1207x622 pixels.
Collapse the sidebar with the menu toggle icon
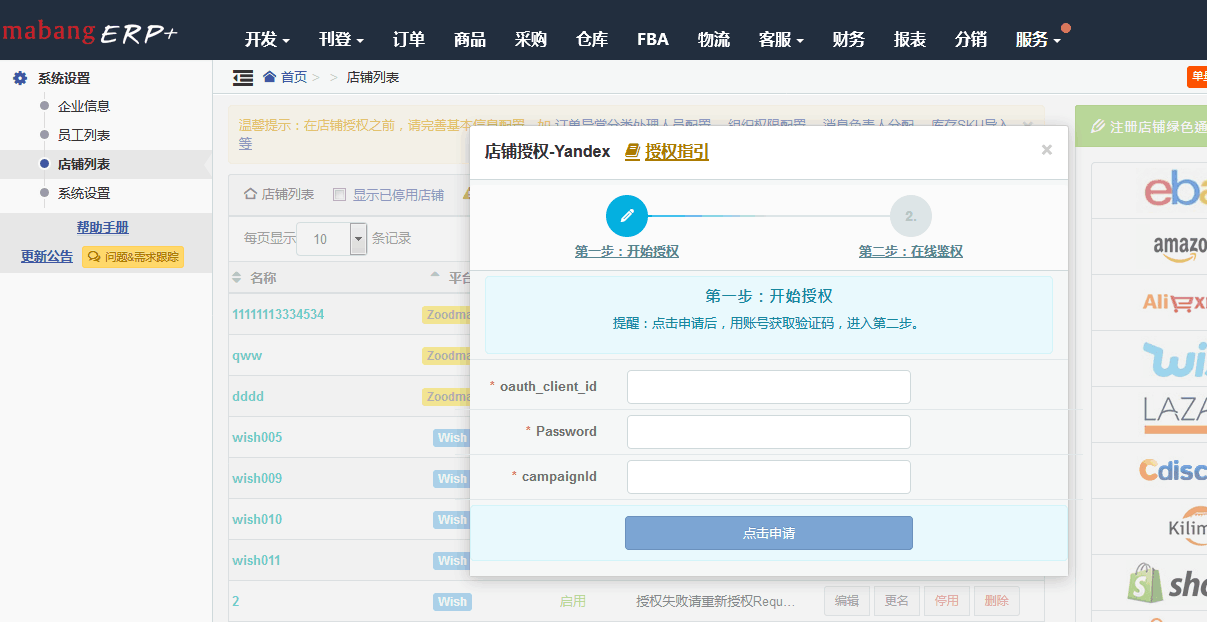pos(242,77)
